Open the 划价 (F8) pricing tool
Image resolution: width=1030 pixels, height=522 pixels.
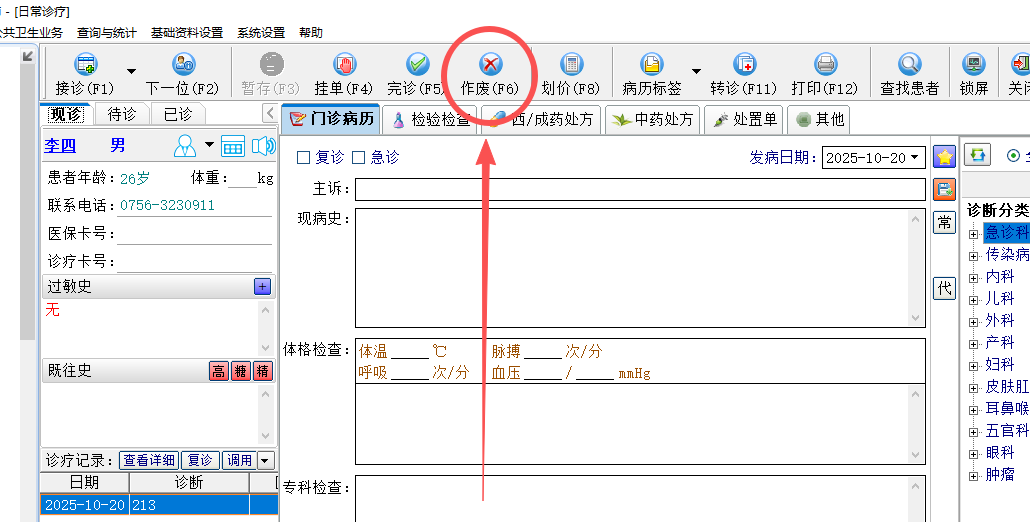click(x=571, y=65)
